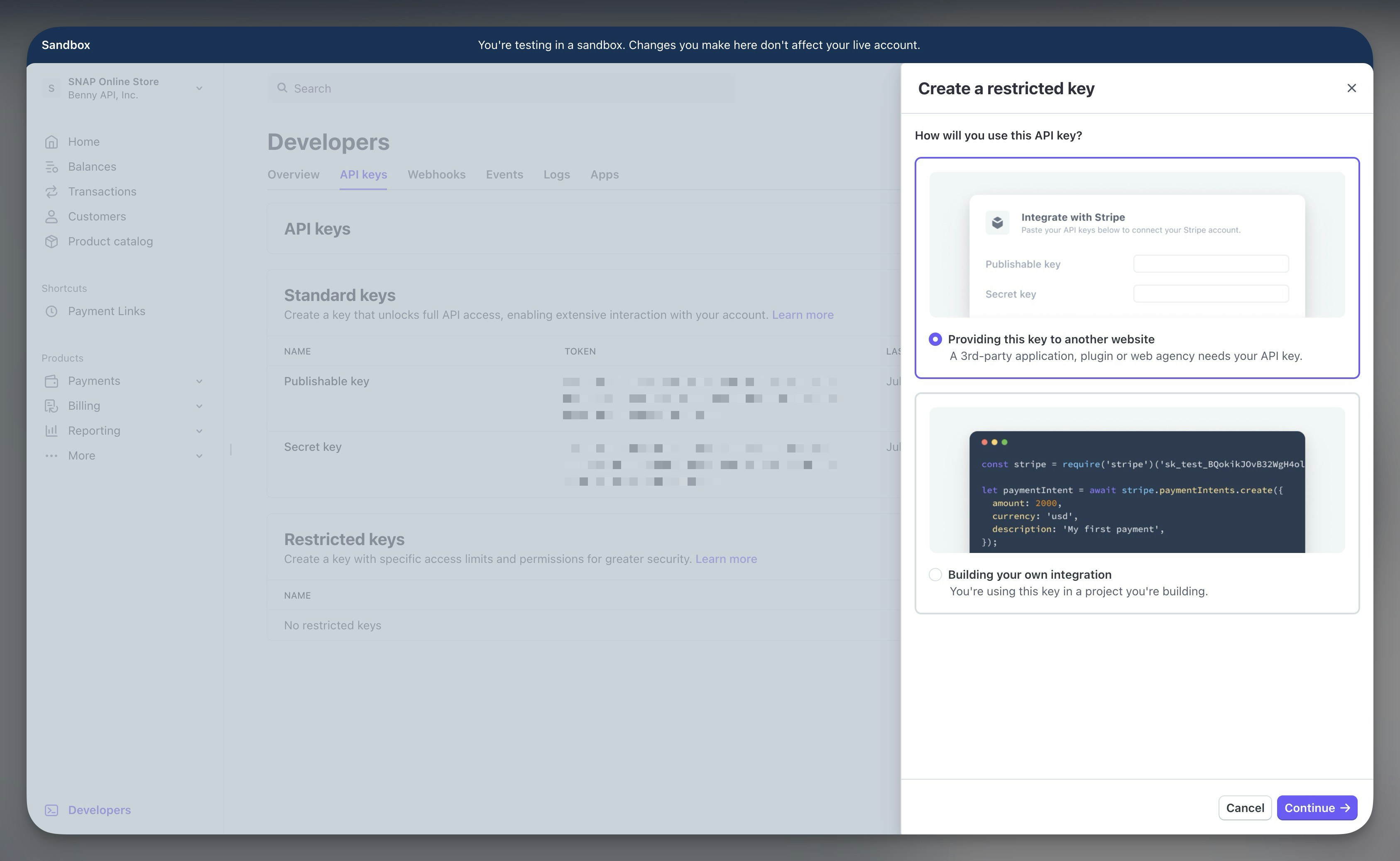Open the Logs tab
Screen dimensions: 1400x861
click(x=556, y=175)
